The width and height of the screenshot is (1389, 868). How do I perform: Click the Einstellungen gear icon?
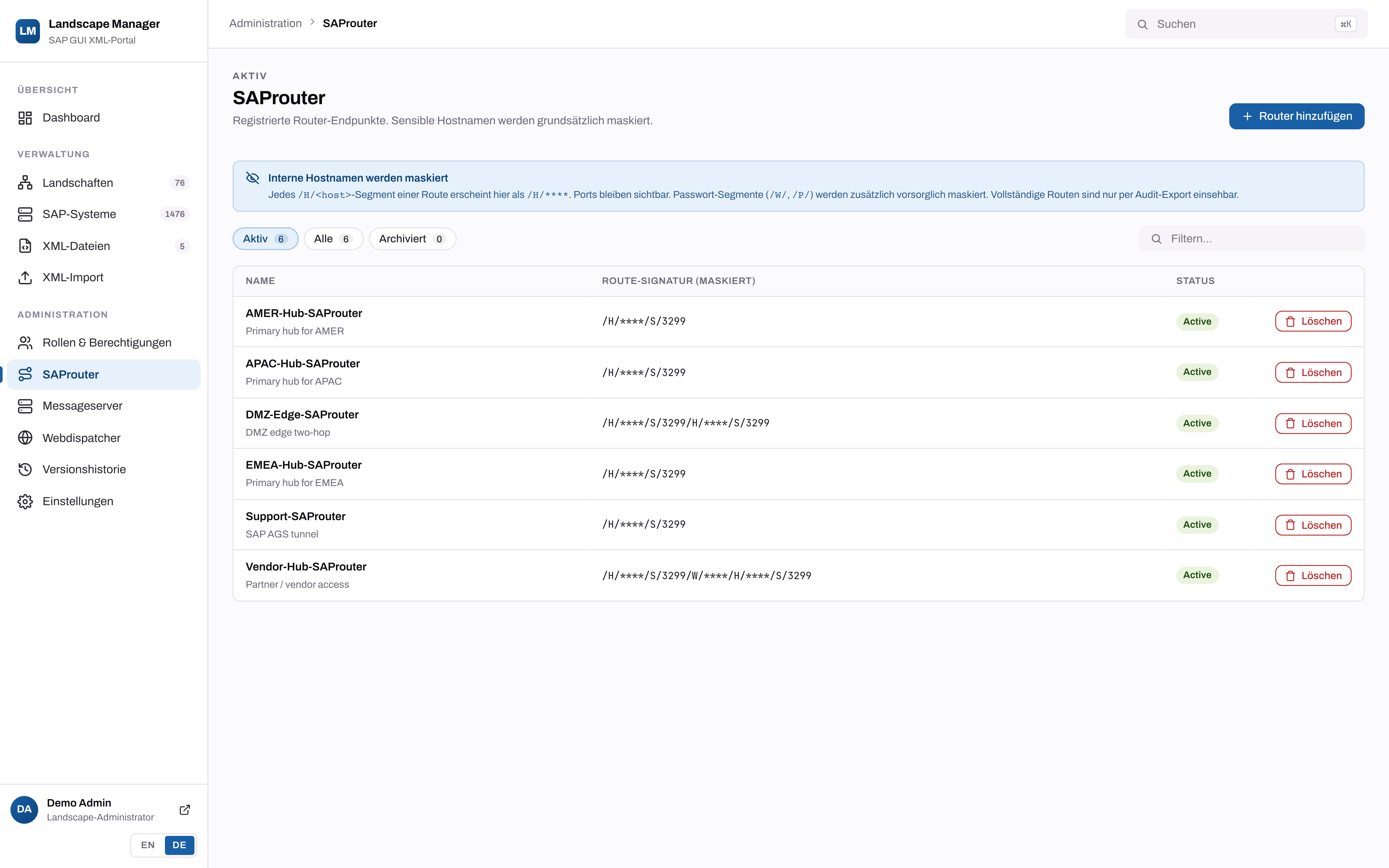pyautogui.click(x=25, y=501)
